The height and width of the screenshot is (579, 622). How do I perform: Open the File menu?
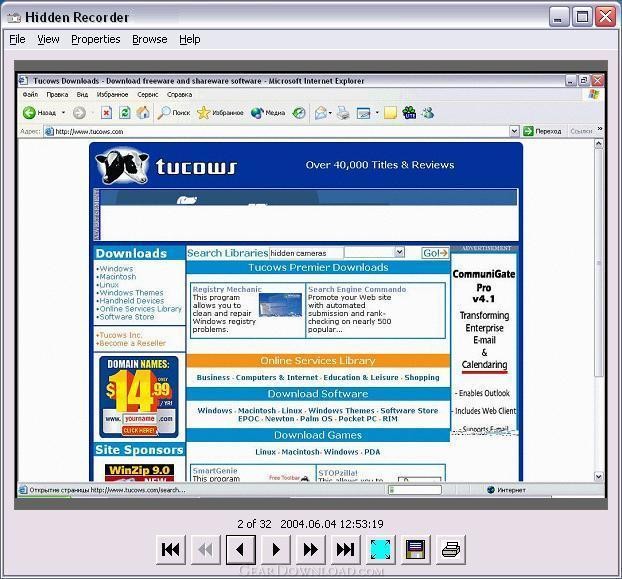(17, 39)
